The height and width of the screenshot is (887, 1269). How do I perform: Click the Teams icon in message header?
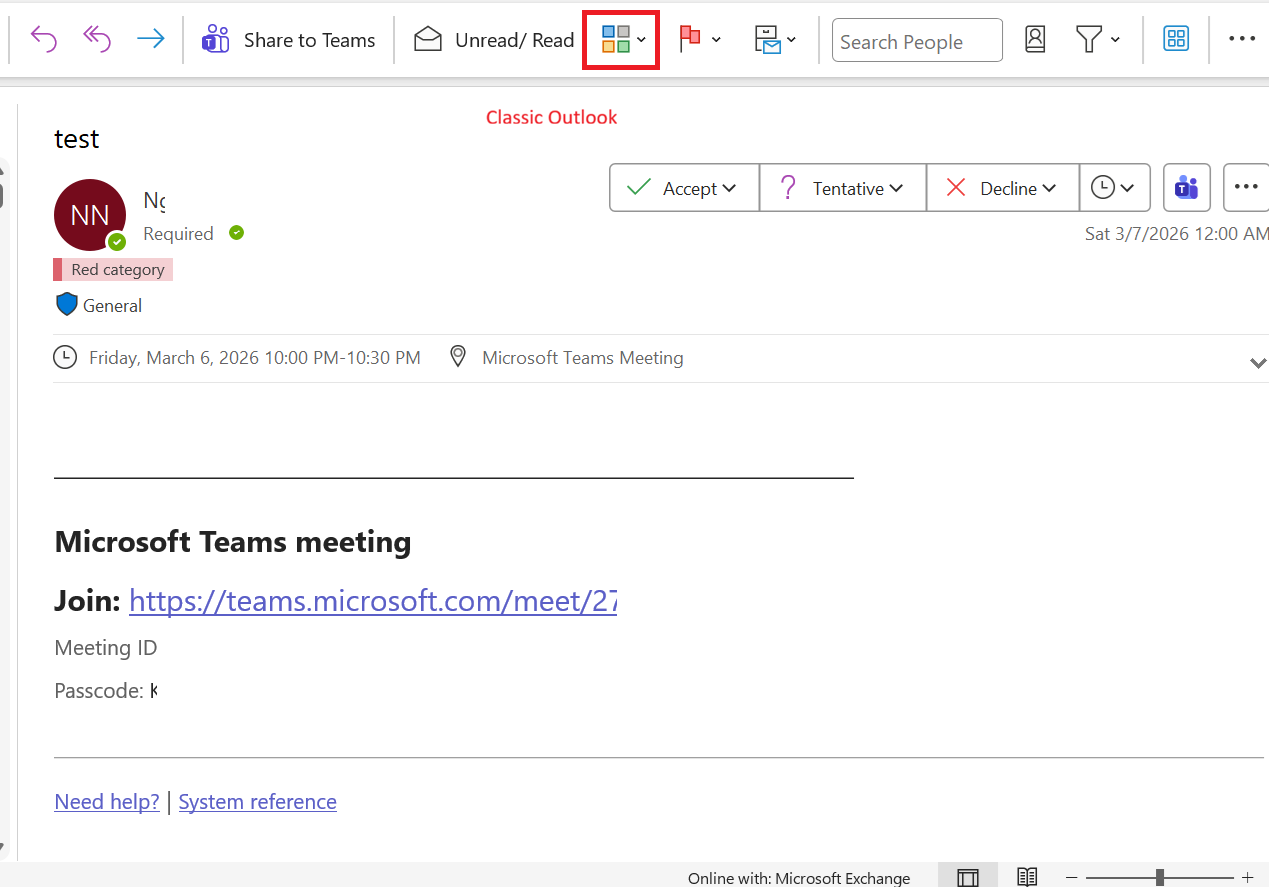coord(1187,188)
